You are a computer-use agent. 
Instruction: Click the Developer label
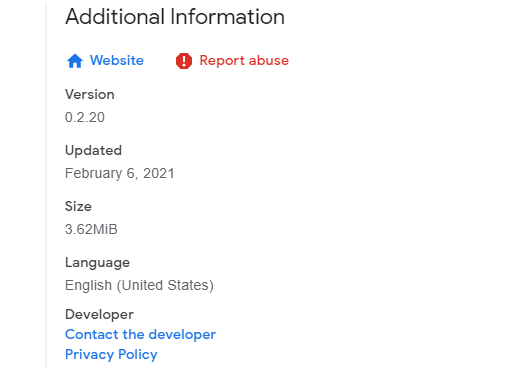[99, 315]
